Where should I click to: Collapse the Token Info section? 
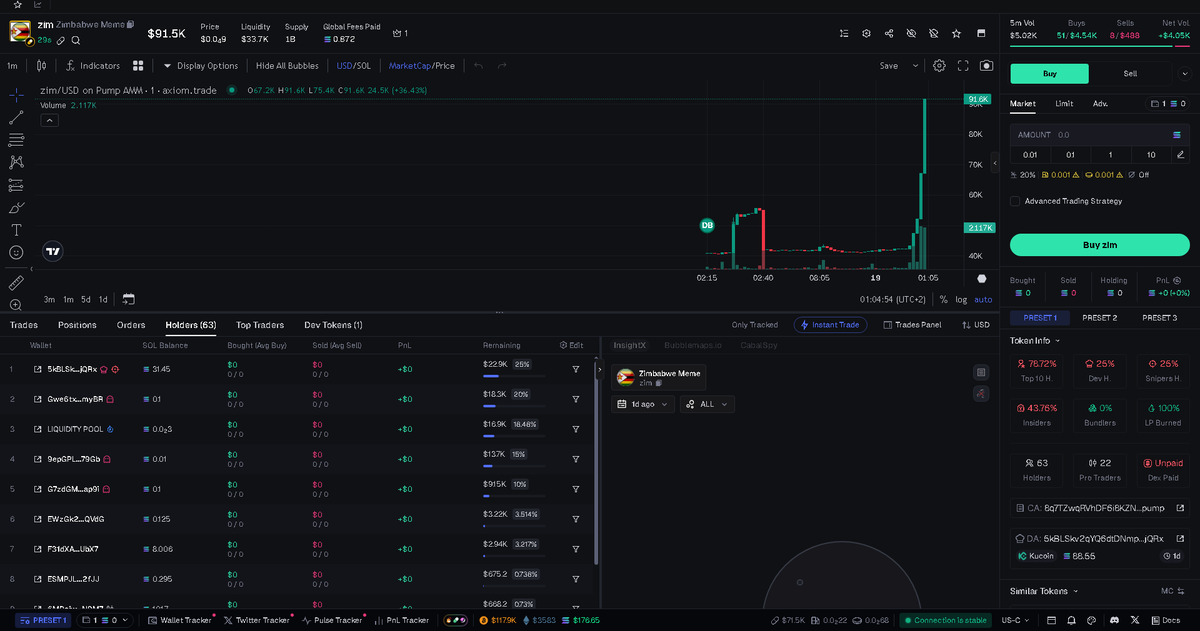point(1034,341)
